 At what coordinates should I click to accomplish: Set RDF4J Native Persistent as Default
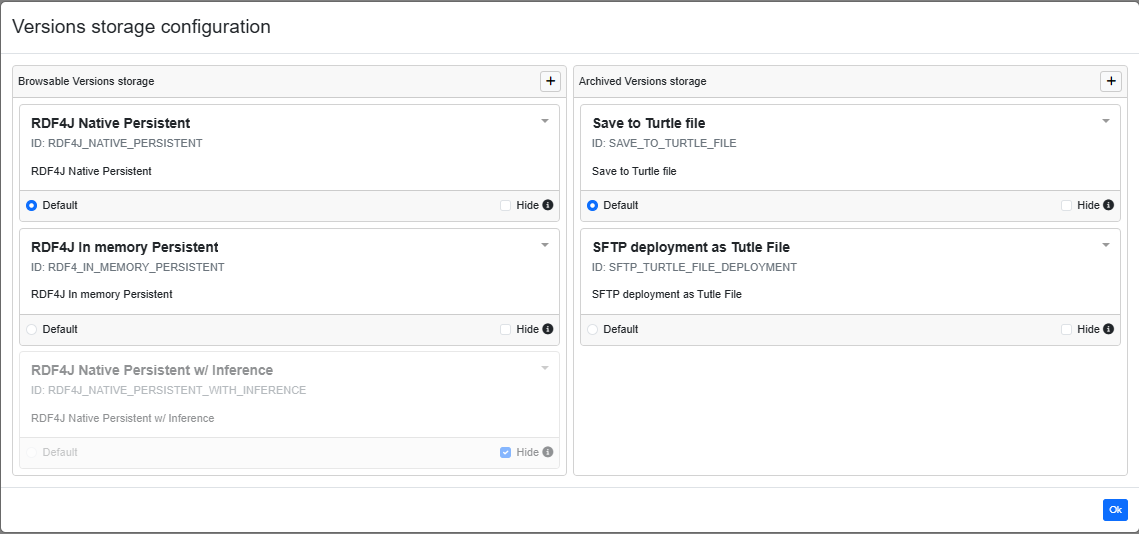(31, 206)
